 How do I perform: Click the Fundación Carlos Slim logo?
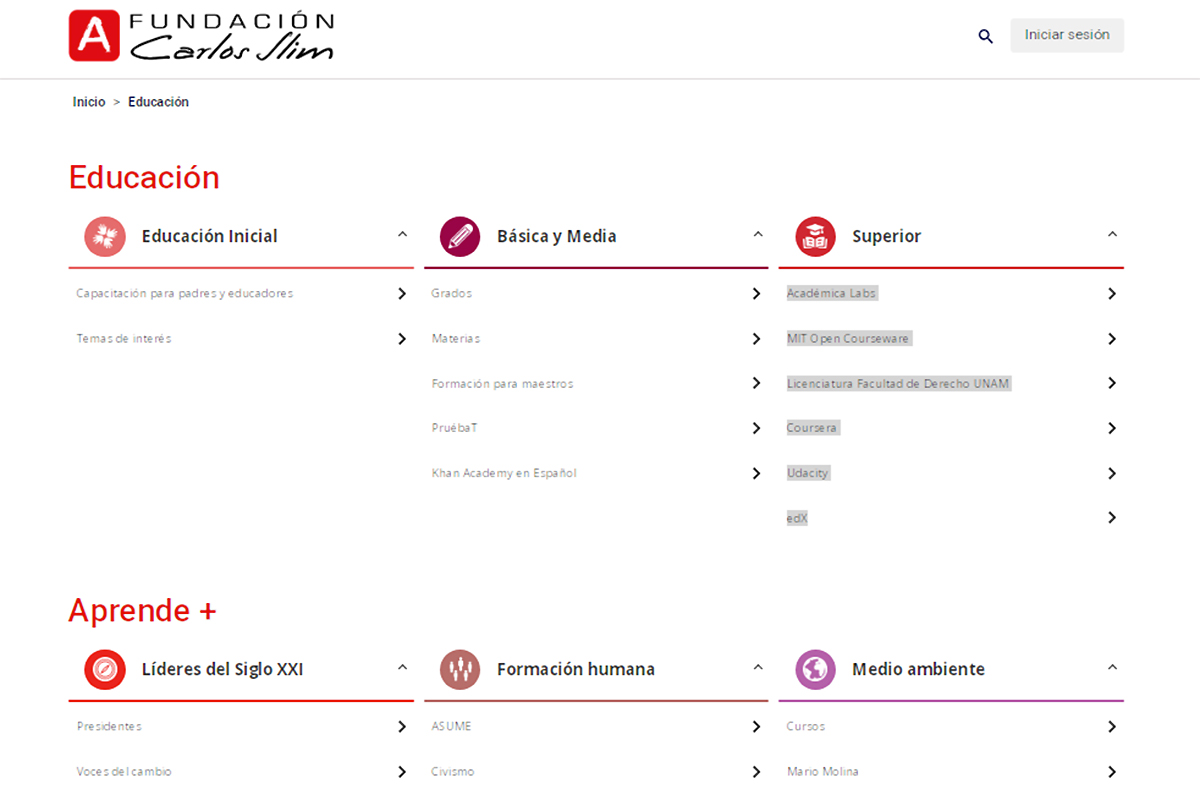(x=201, y=36)
